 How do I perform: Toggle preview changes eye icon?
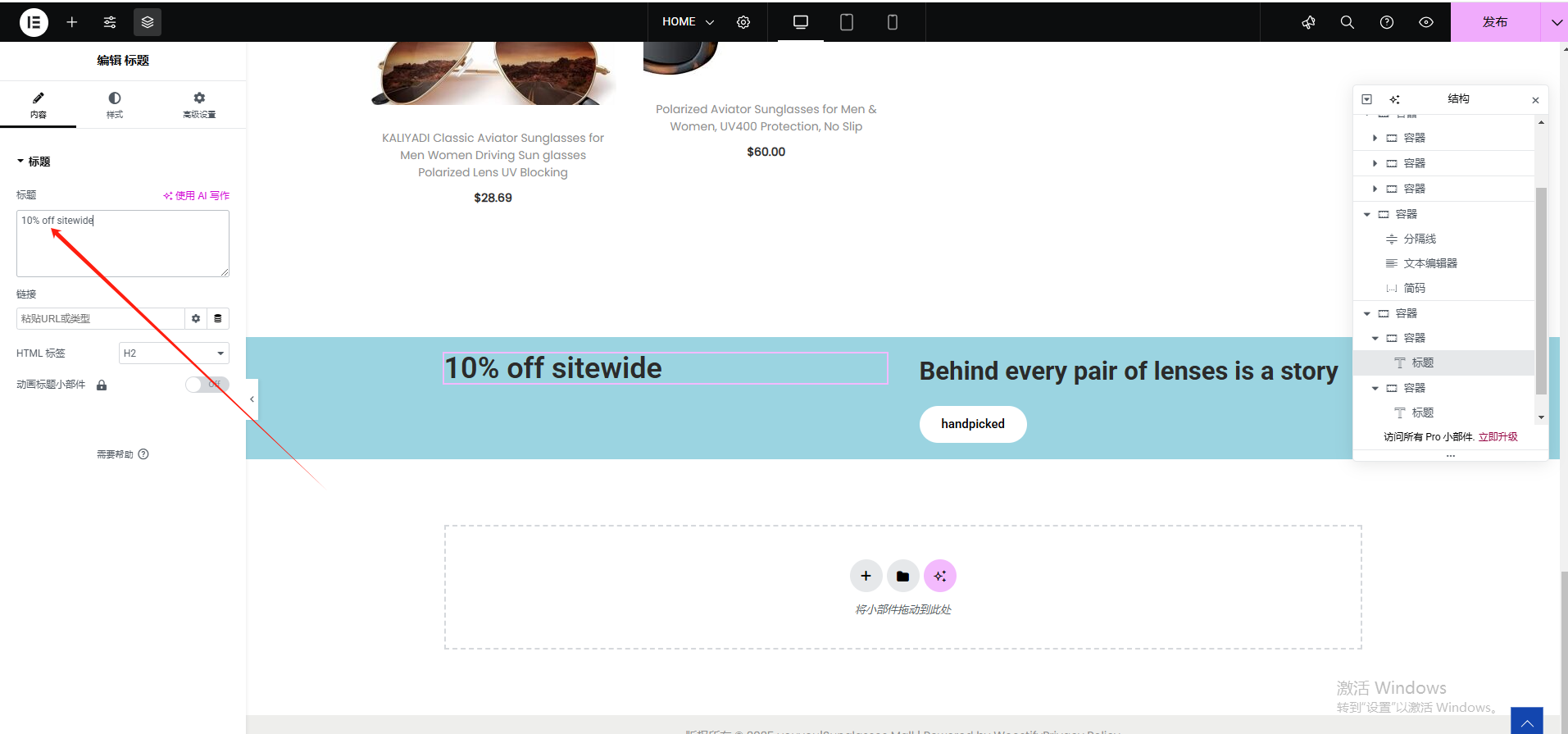pos(1426,22)
